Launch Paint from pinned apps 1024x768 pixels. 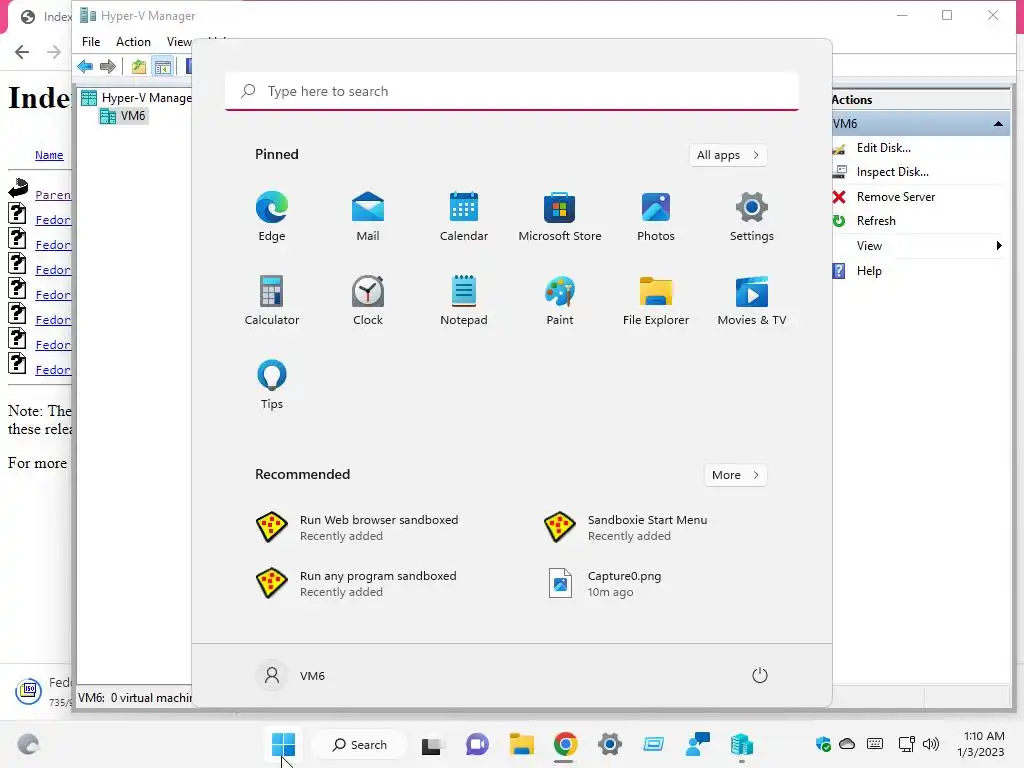coord(560,300)
